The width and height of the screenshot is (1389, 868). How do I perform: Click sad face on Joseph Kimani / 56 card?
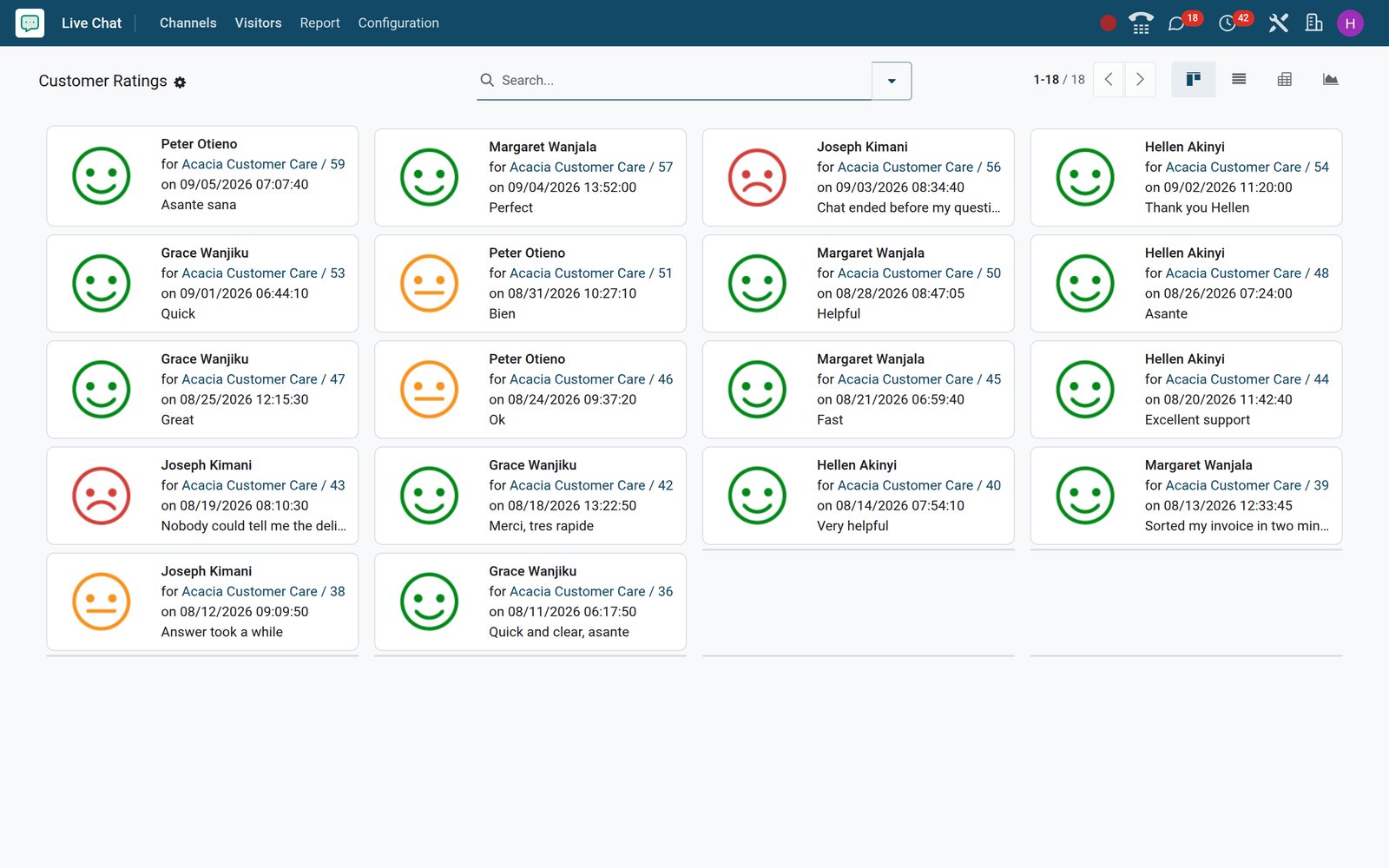click(757, 177)
